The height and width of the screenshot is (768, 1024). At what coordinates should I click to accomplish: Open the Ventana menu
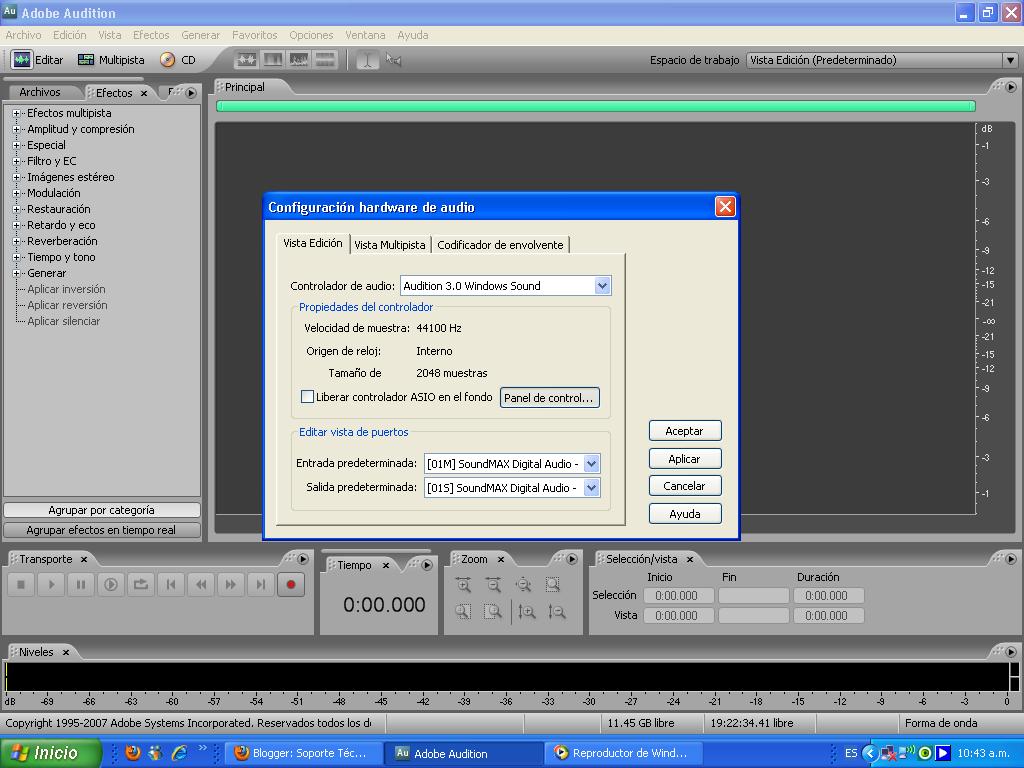click(x=365, y=35)
